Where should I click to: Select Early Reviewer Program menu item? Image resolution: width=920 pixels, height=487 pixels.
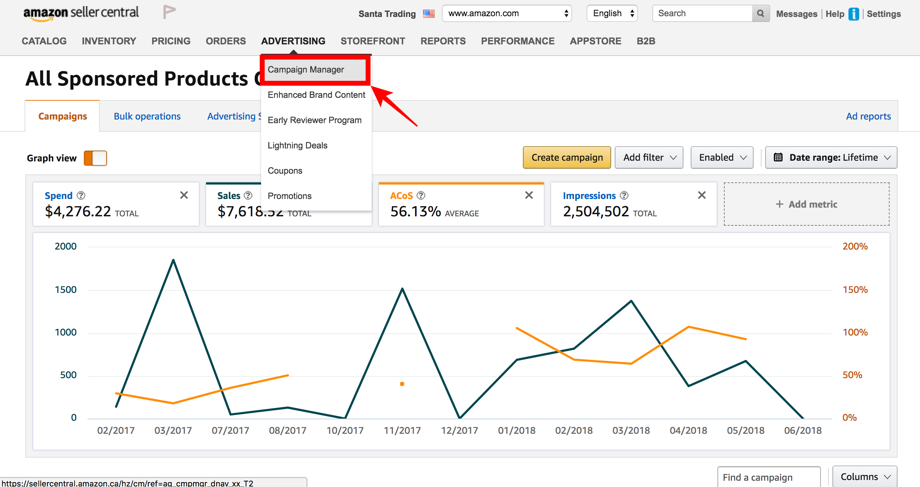click(x=316, y=120)
